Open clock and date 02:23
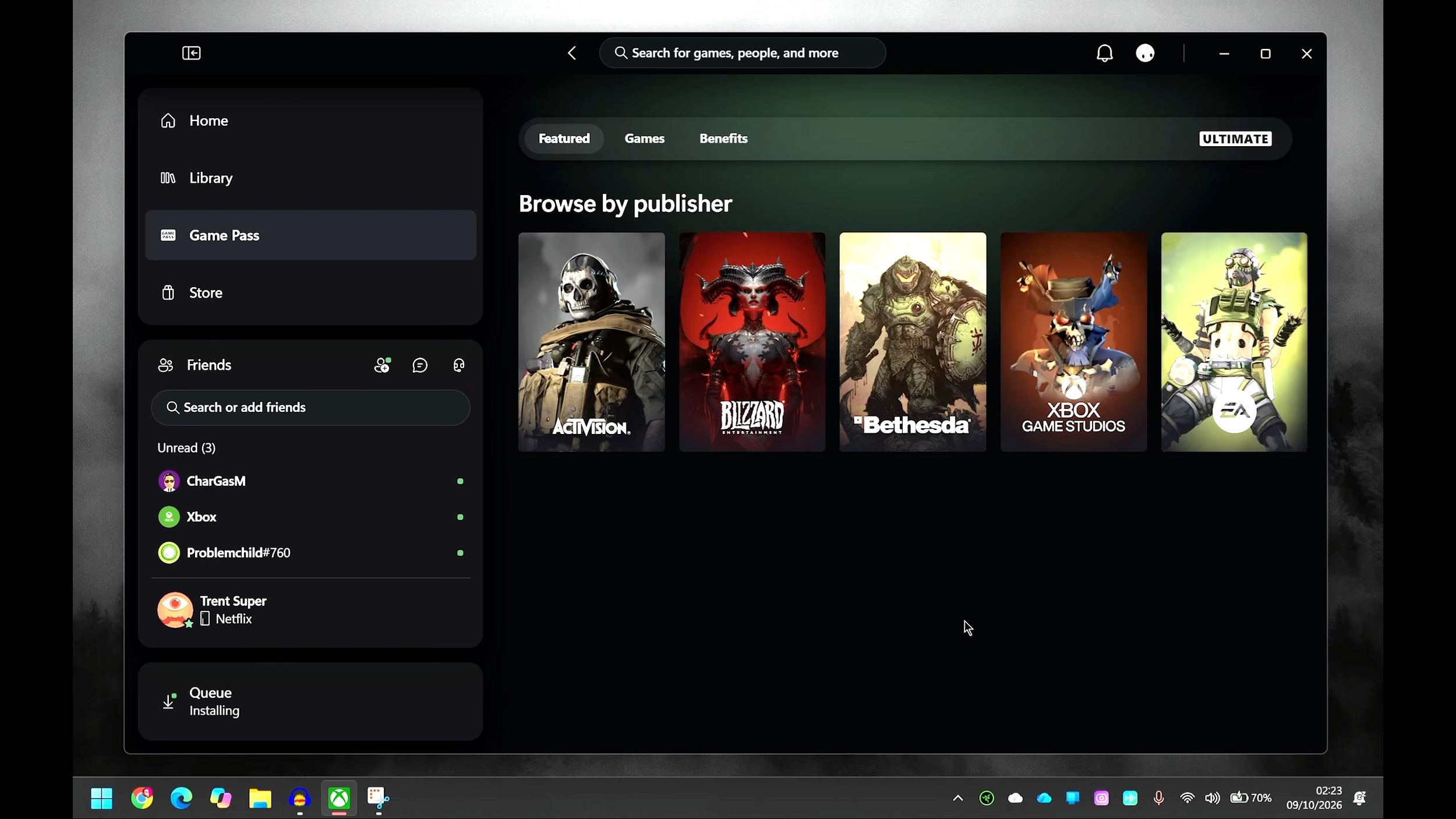 click(x=1314, y=798)
